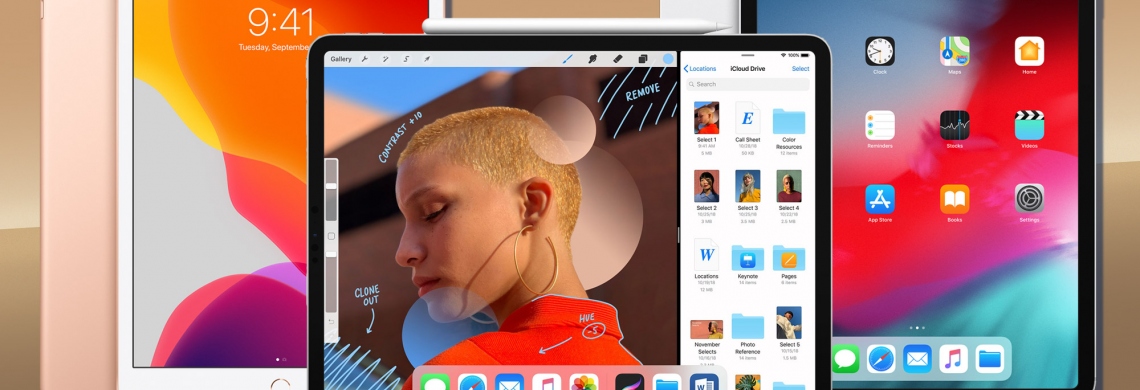1140x390 pixels.
Task: Tap Select in iCloud Drive
Action: tap(800, 68)
